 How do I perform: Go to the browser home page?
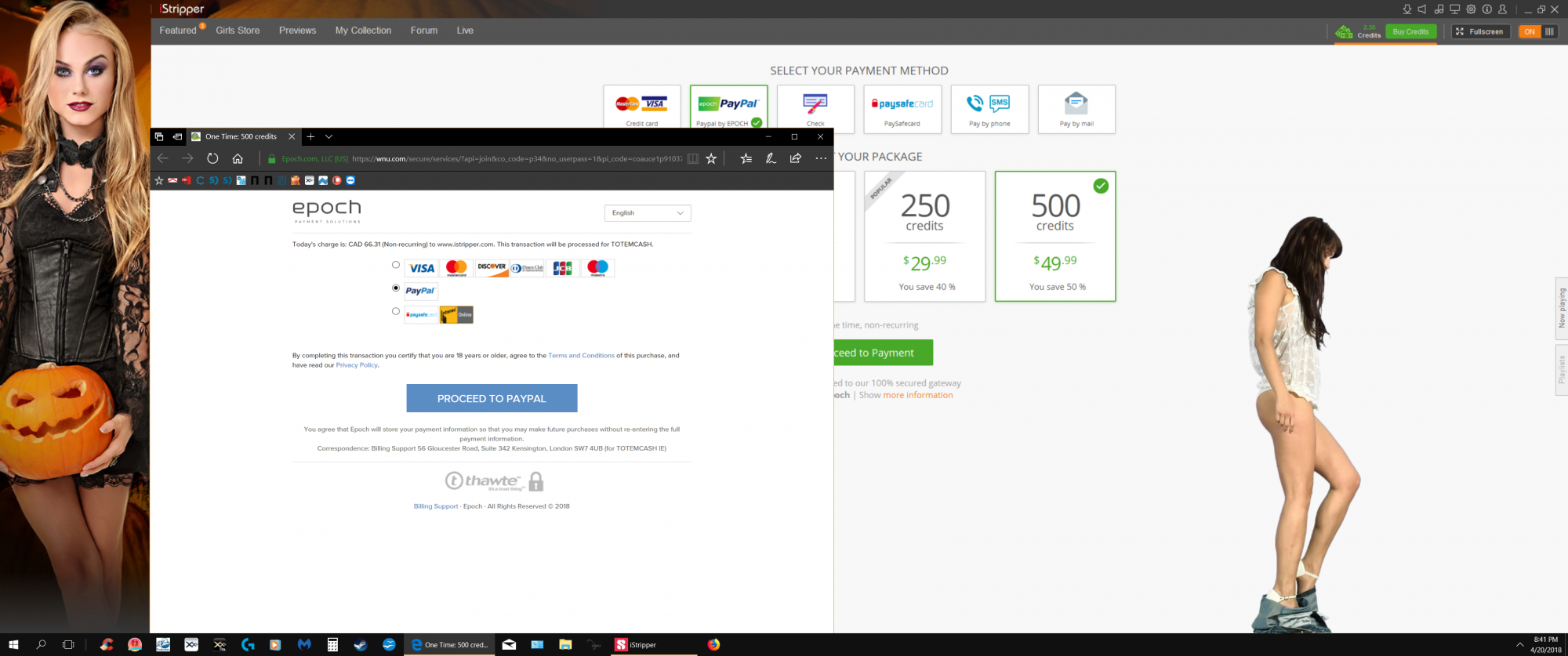238,158
